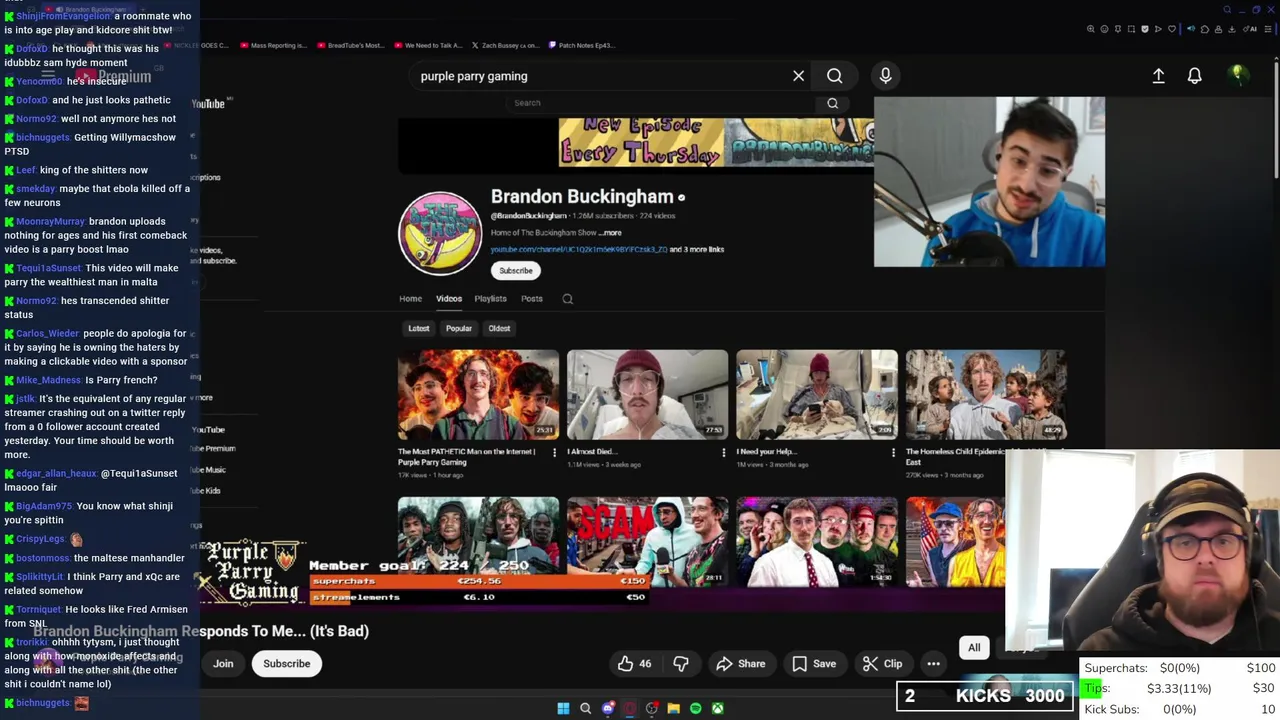Viewport: 1280px width, 720px height.
Task: Sort videos by Latest chip
Action: (x=418, y=328)
